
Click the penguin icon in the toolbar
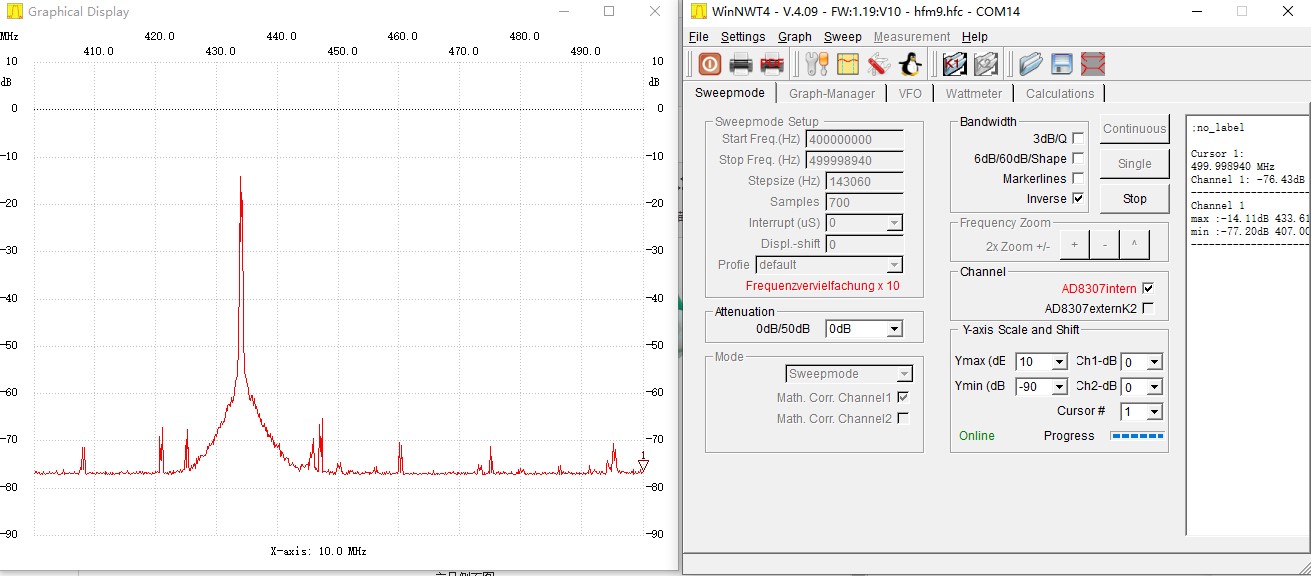pos(910,64)
